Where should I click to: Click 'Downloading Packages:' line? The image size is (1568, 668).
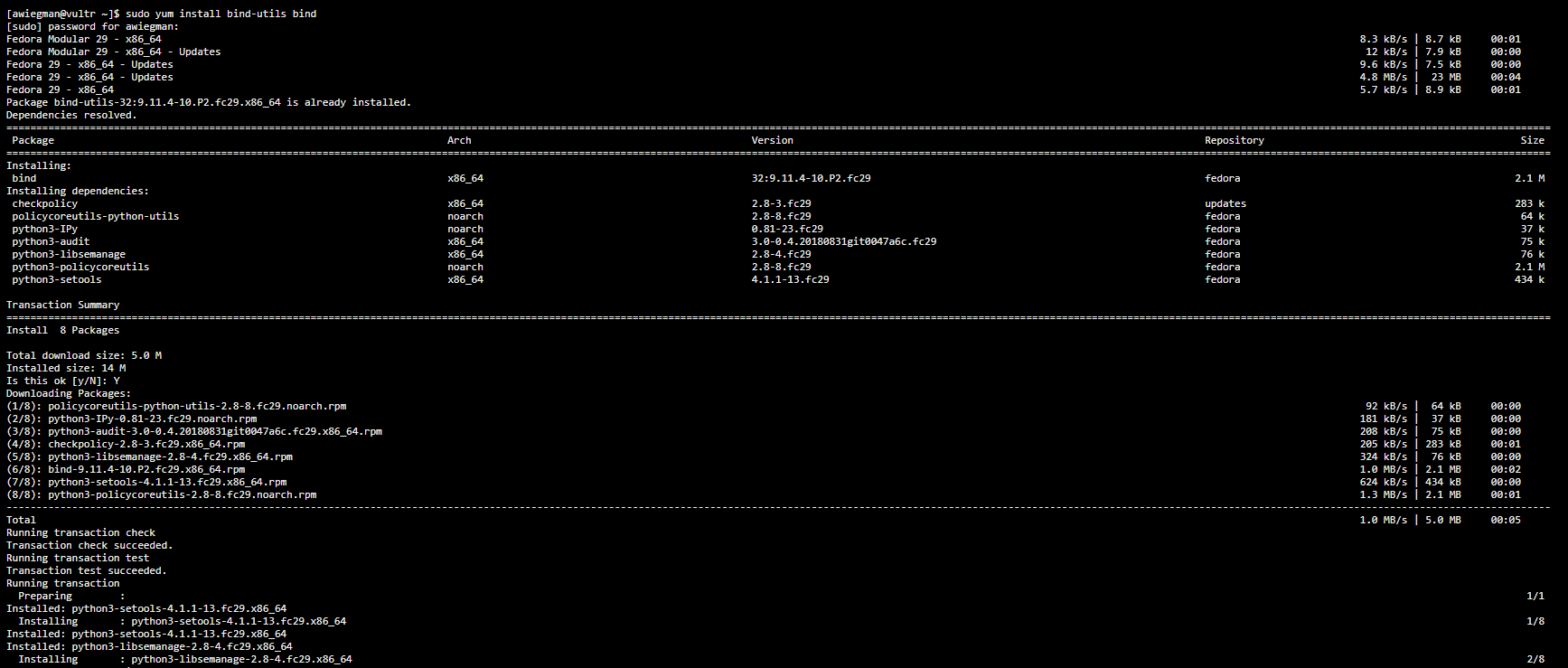tap(69, 393)
